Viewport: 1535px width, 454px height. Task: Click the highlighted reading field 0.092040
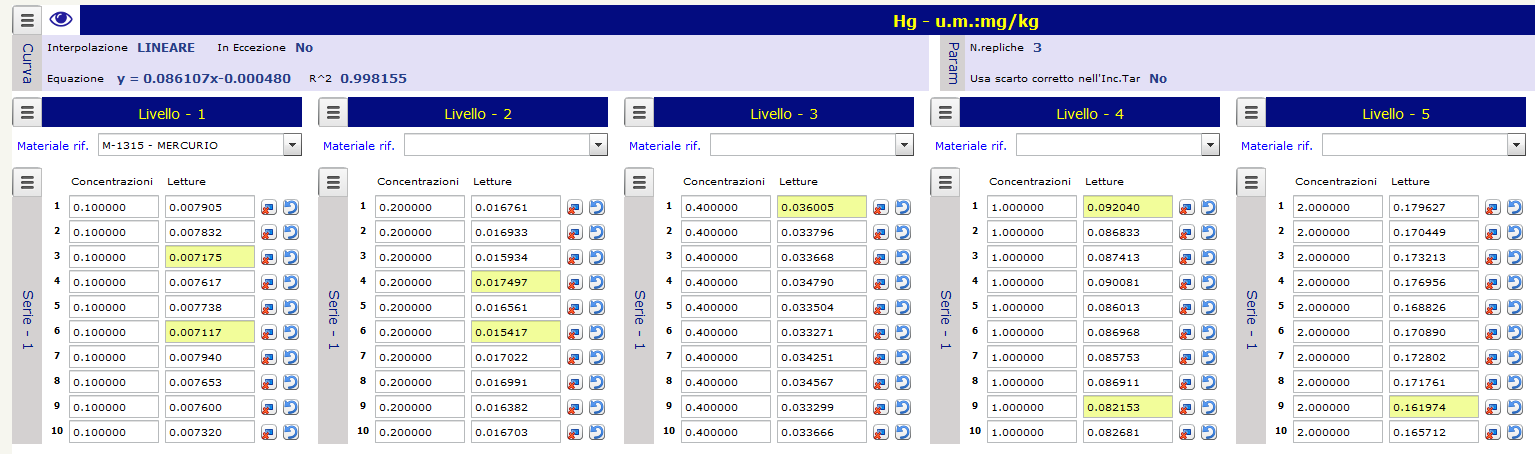click(1126, 207)
